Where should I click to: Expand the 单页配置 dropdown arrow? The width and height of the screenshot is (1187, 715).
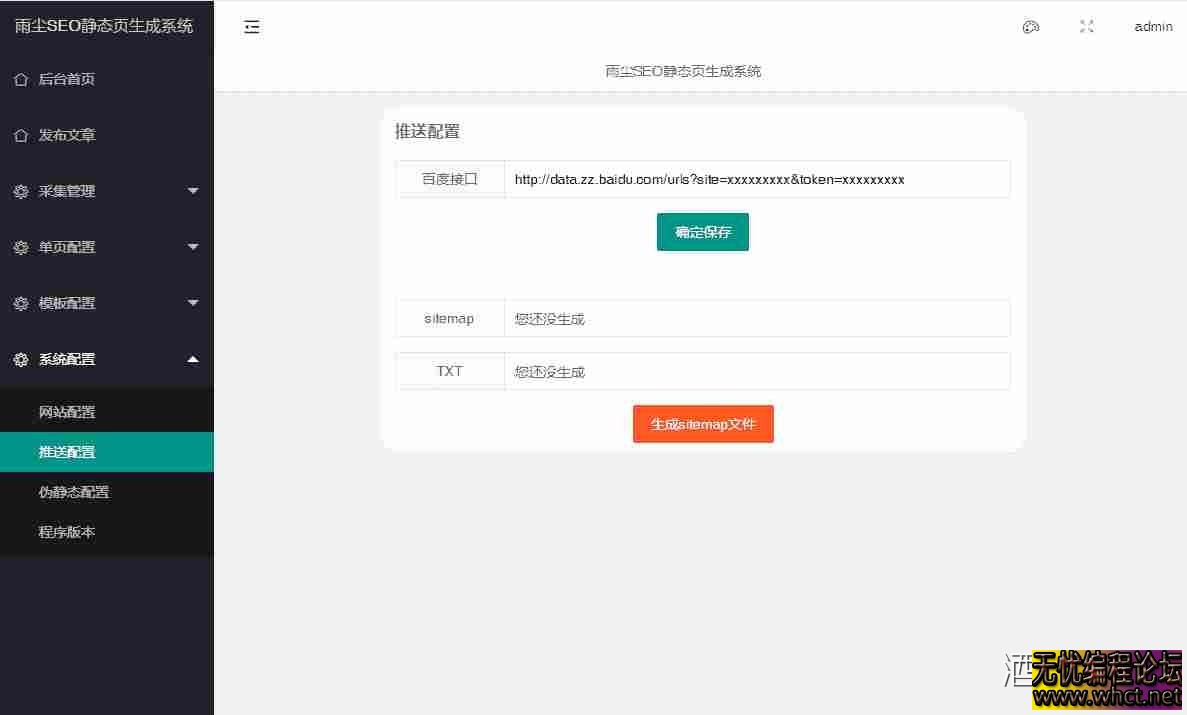click(192, 247)
